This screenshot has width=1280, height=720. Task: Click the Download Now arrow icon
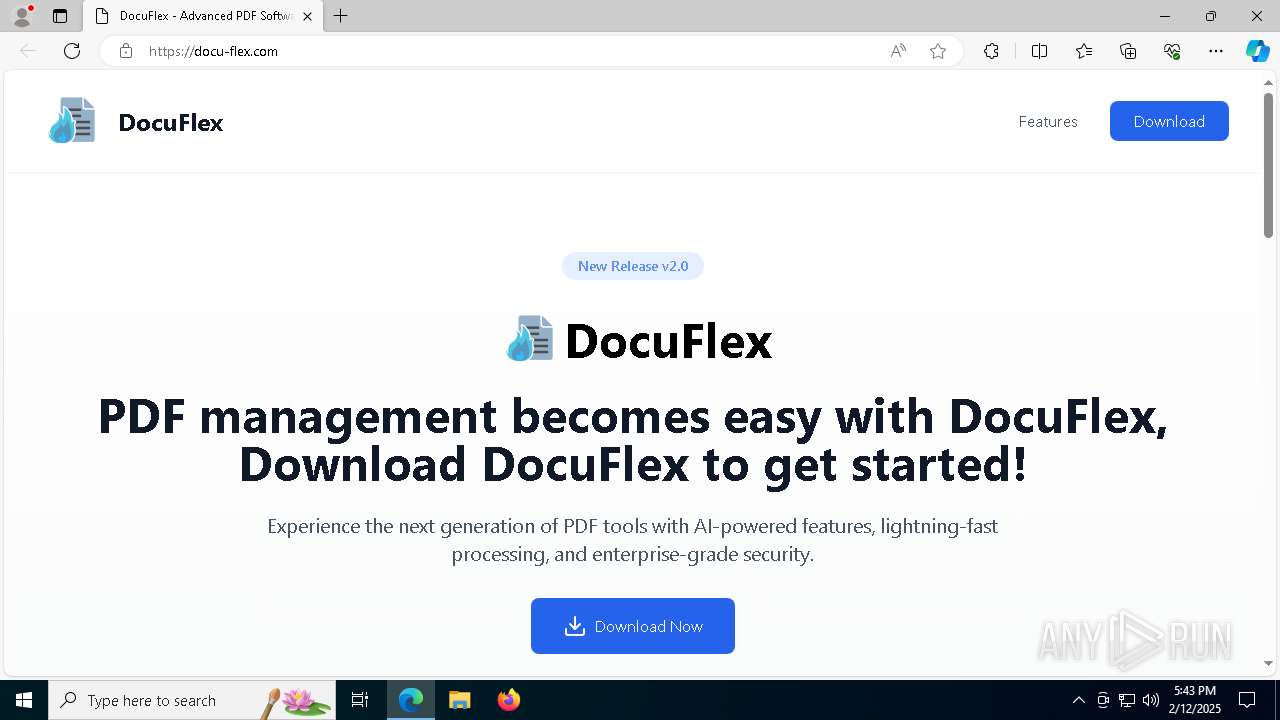tap(574, 626)
